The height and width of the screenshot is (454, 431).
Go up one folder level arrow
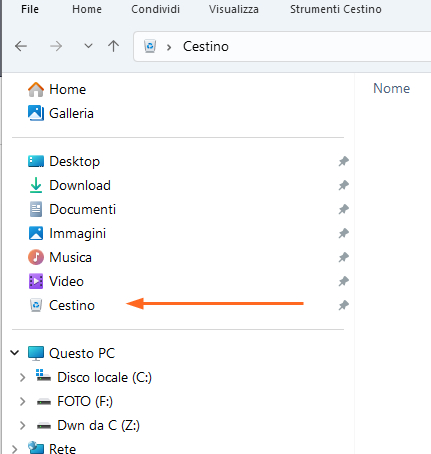point(113,46)
